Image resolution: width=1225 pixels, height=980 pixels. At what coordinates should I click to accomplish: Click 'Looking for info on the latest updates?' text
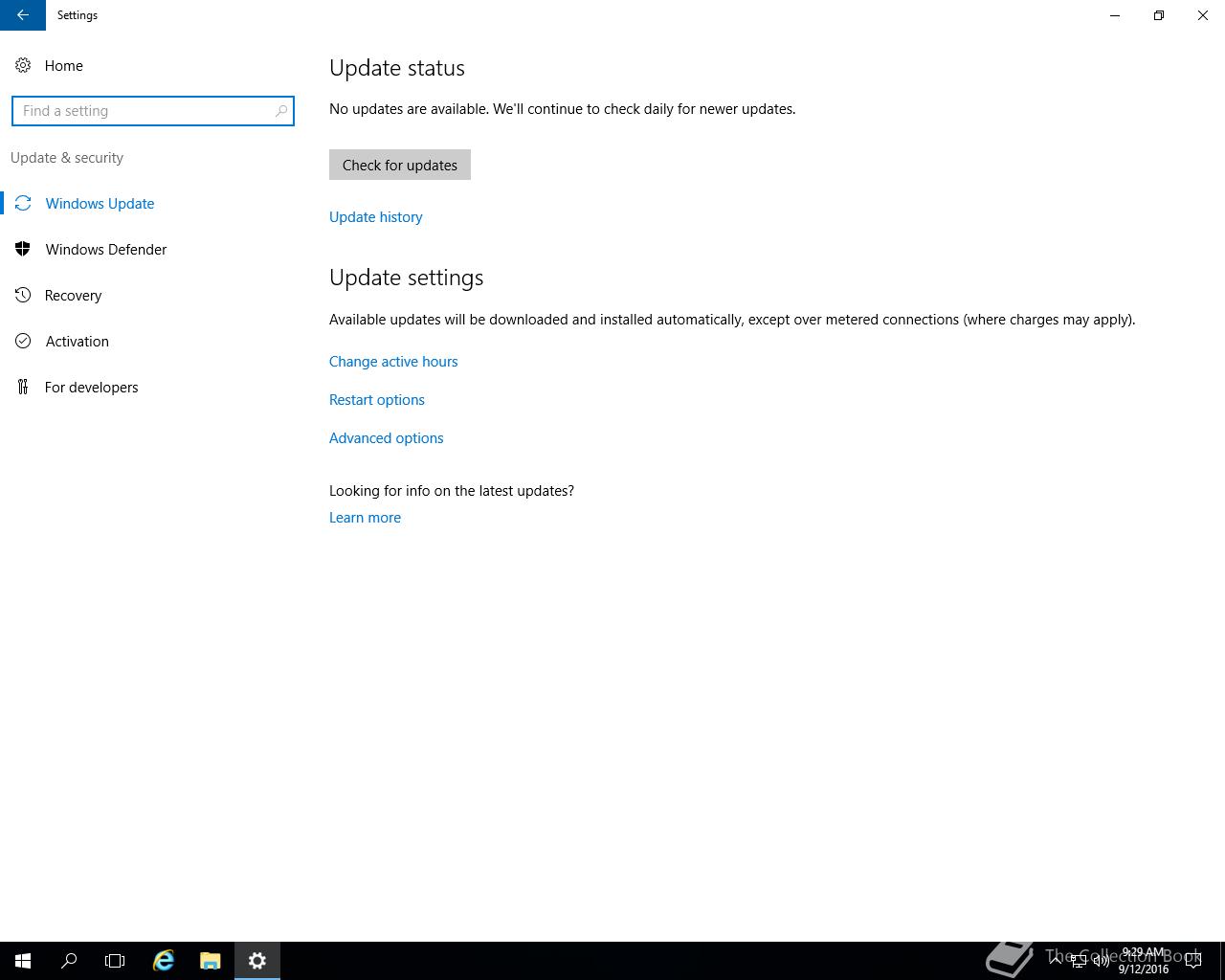(452, 491)
